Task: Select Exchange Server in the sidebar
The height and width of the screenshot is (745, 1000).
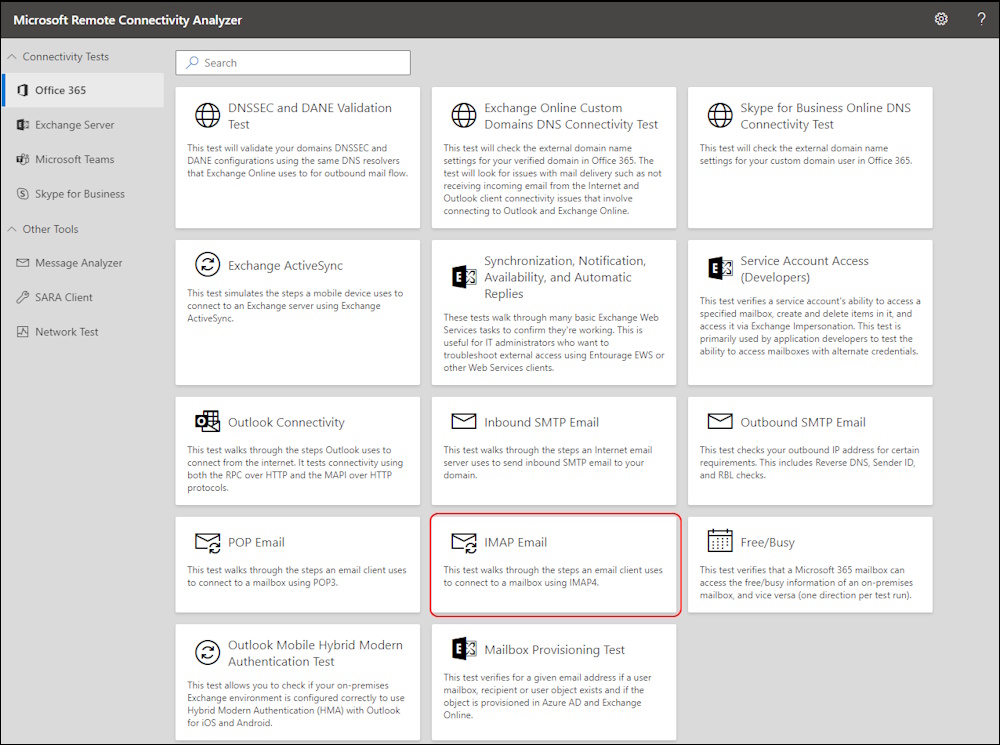Action: (x=83, y=124)
